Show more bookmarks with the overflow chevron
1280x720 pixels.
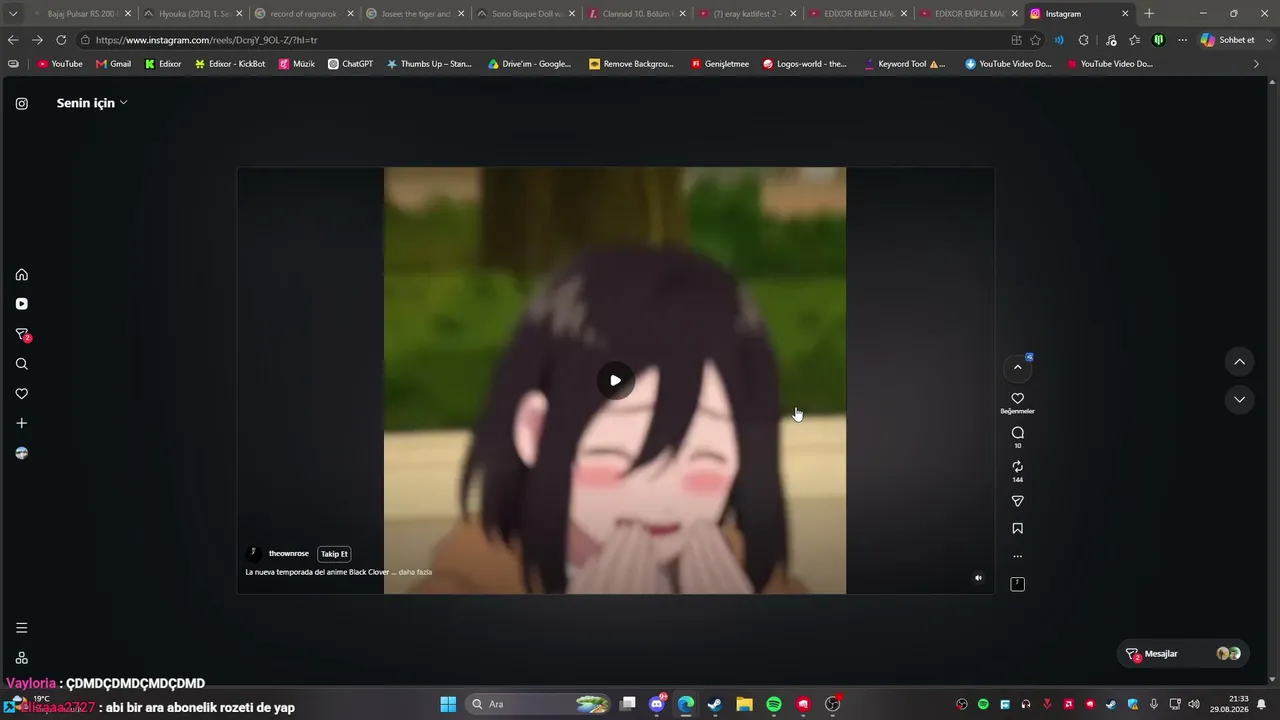tap(1256, 64)
